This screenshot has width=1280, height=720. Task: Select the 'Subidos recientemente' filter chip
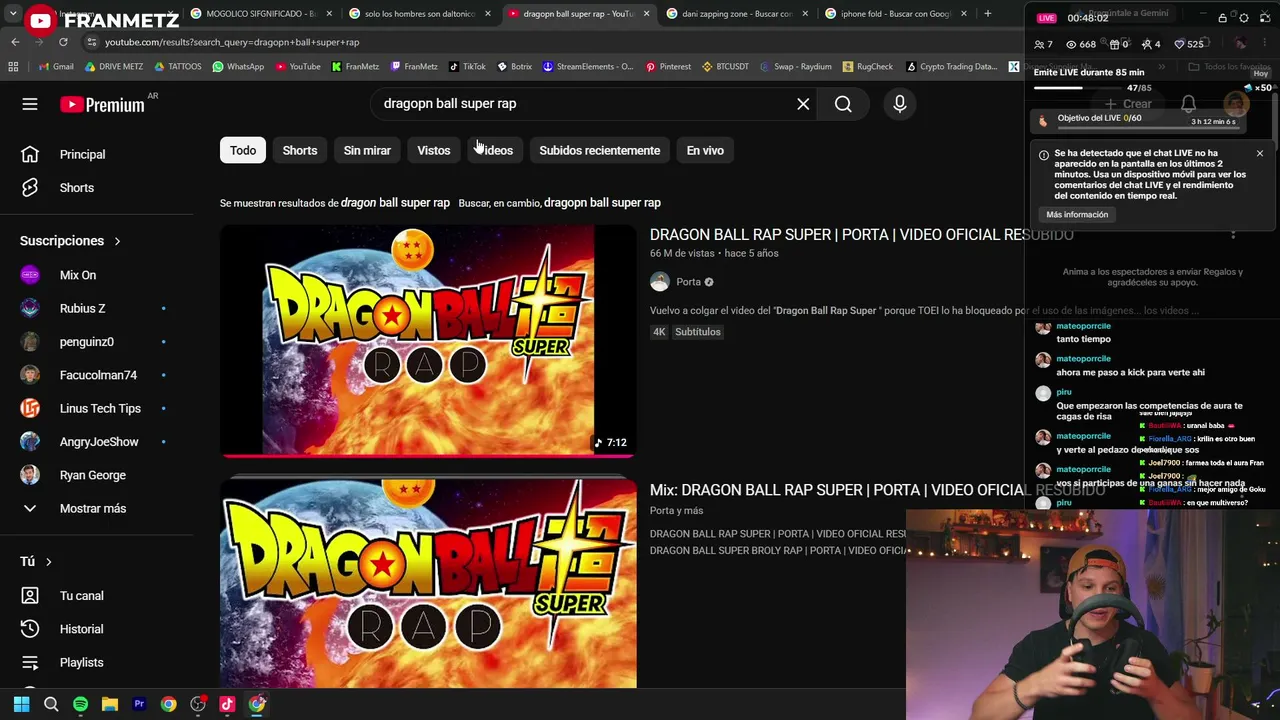(600, 150)
